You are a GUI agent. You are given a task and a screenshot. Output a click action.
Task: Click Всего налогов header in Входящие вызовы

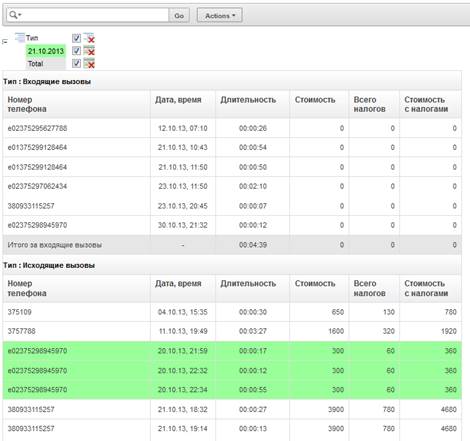[x=369, y=104]
